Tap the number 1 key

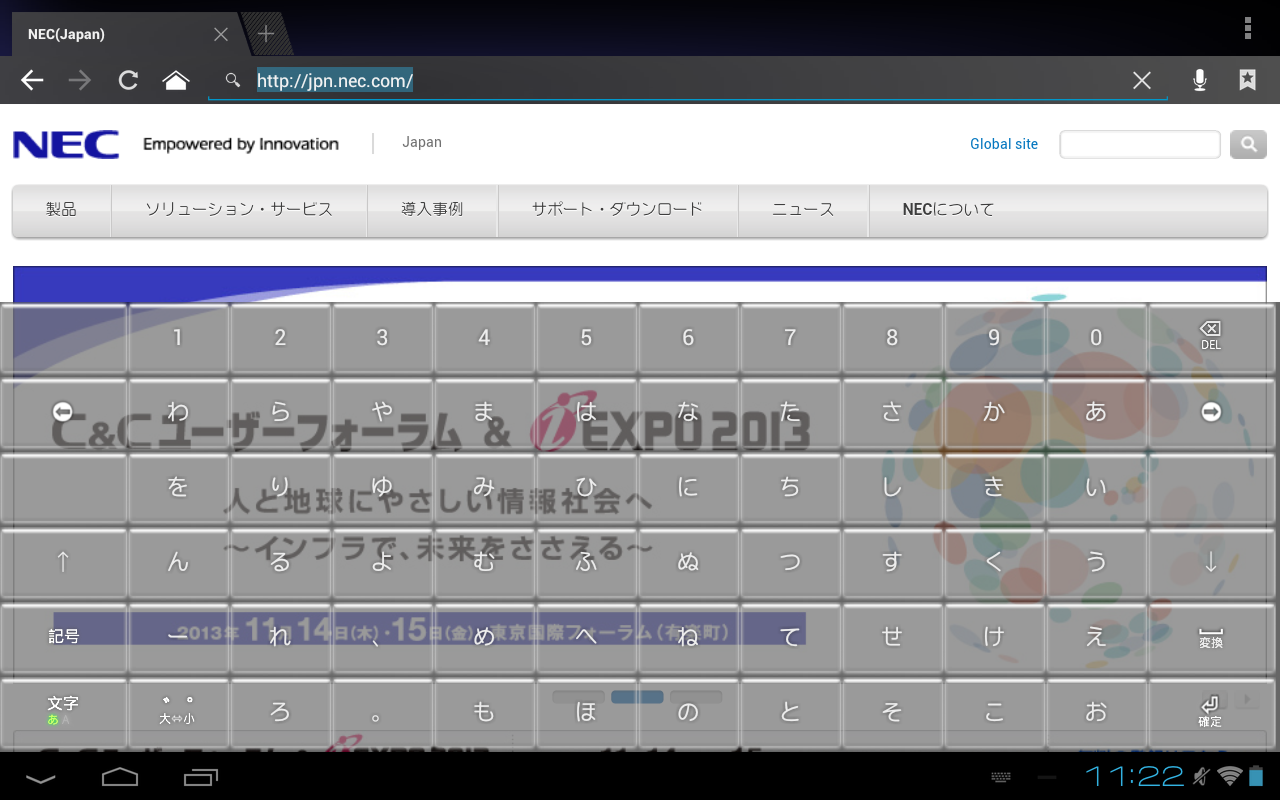[x=178, y=338]
